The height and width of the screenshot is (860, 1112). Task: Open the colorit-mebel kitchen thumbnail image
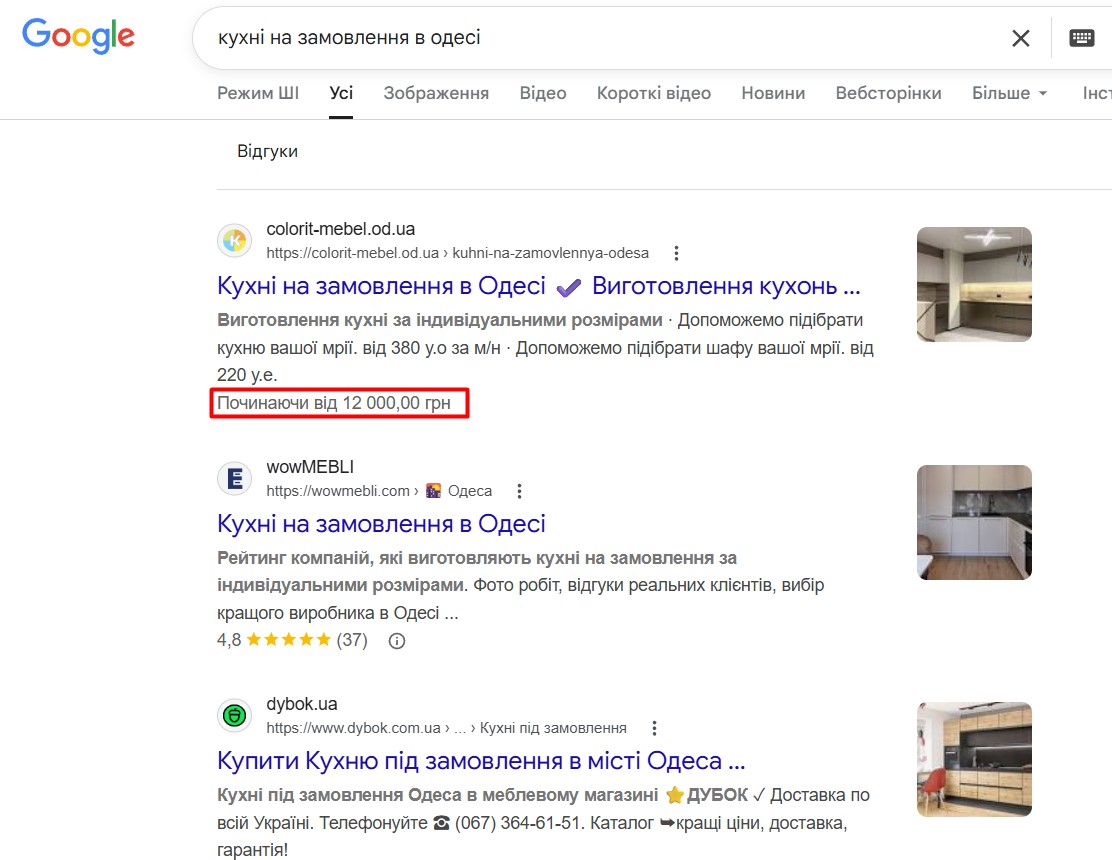(974, 284)
